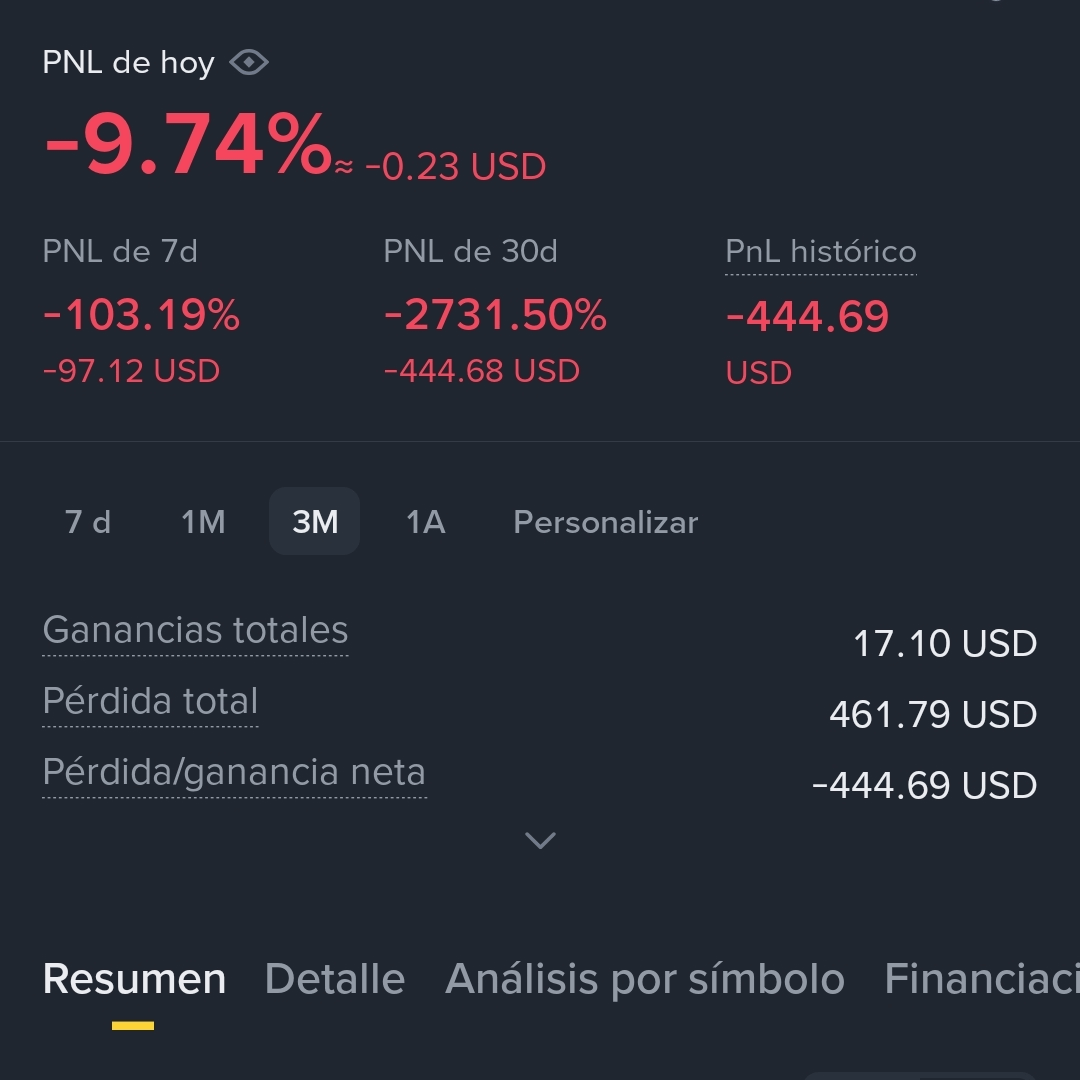Open the Análisis por símbolo tab
The height and width of the screenshot is (1080, 1080).
(645, 979)
